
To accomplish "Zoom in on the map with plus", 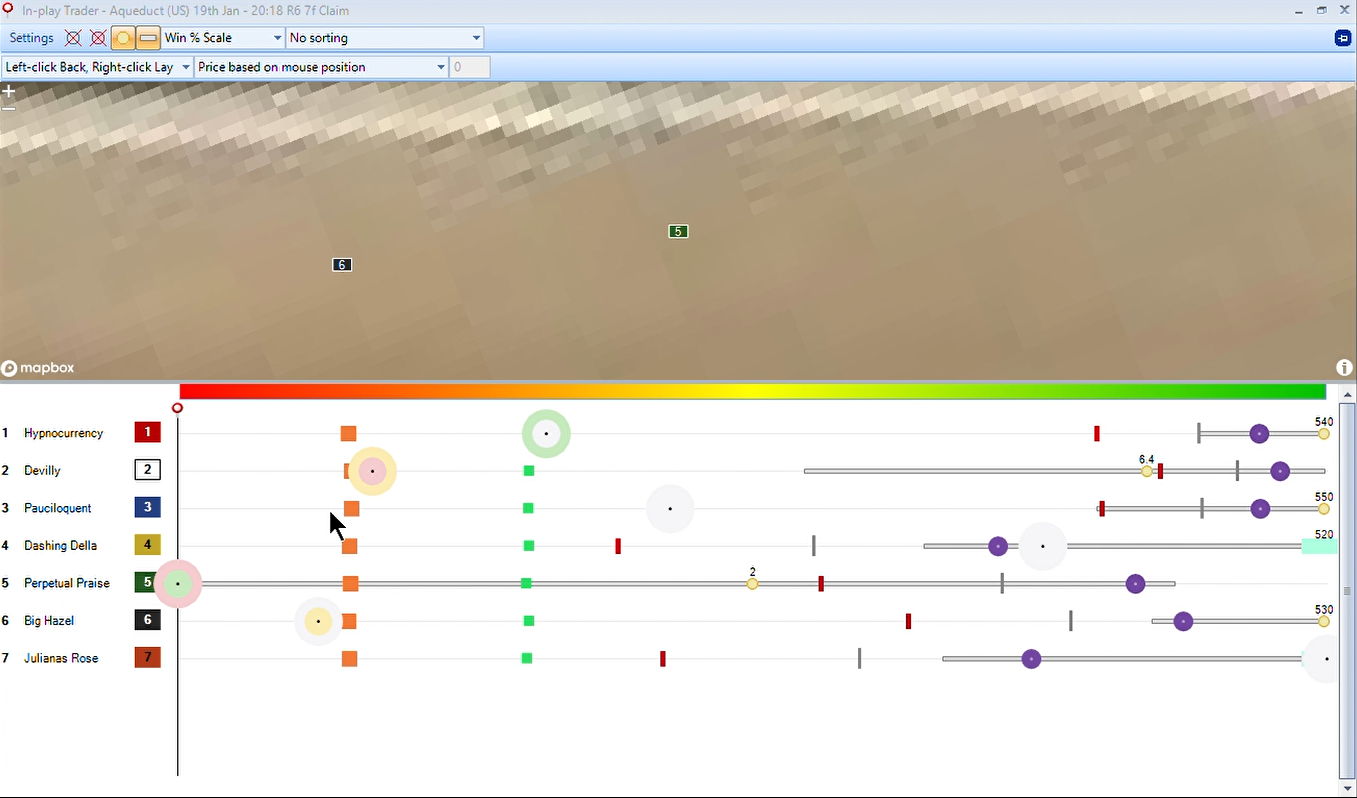I will click(x=8, y=91).
